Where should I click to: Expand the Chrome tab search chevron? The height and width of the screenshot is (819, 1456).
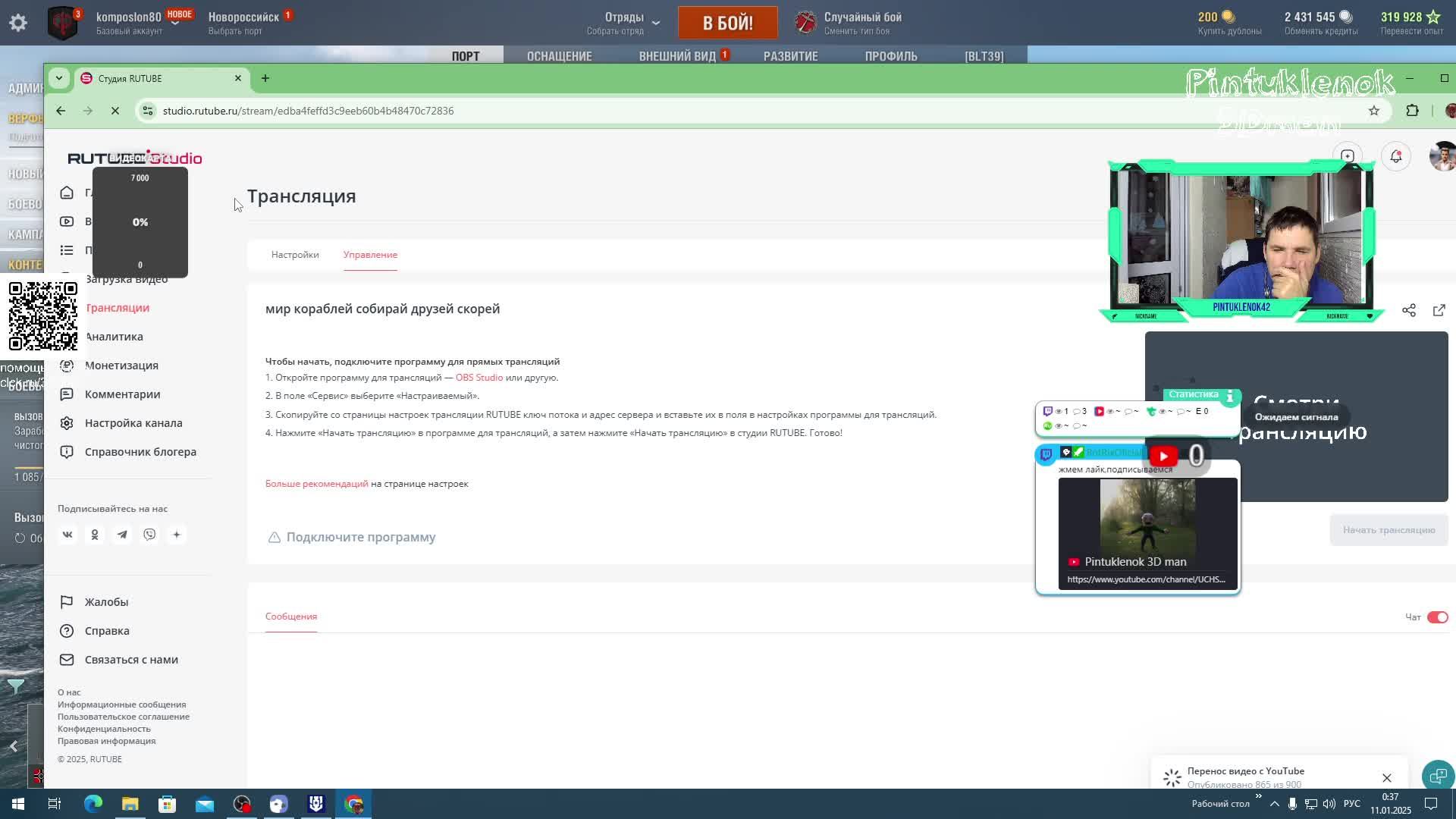pyautogui.click(x=58, y=78)
